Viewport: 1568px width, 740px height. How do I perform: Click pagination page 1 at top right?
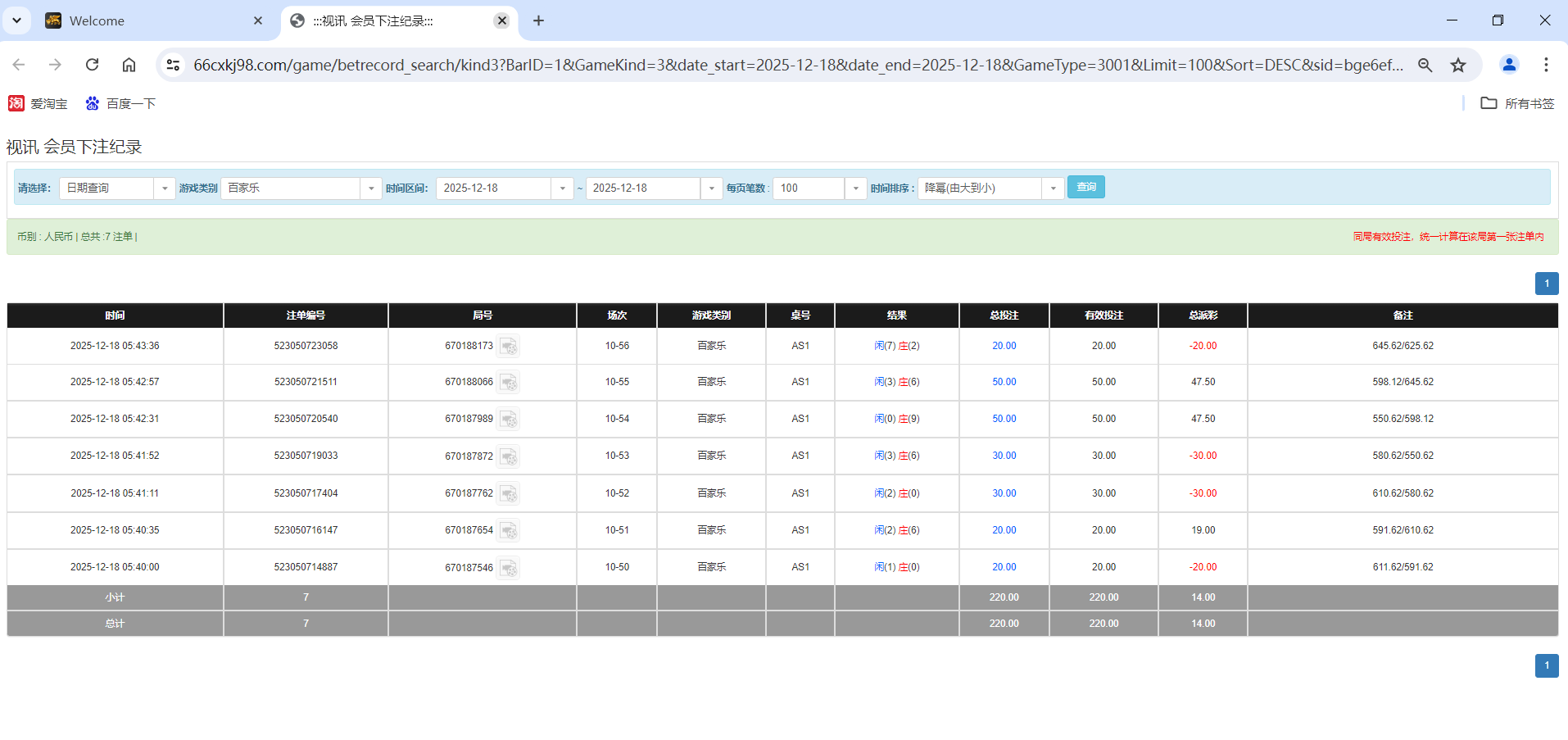coord(1546,283)
